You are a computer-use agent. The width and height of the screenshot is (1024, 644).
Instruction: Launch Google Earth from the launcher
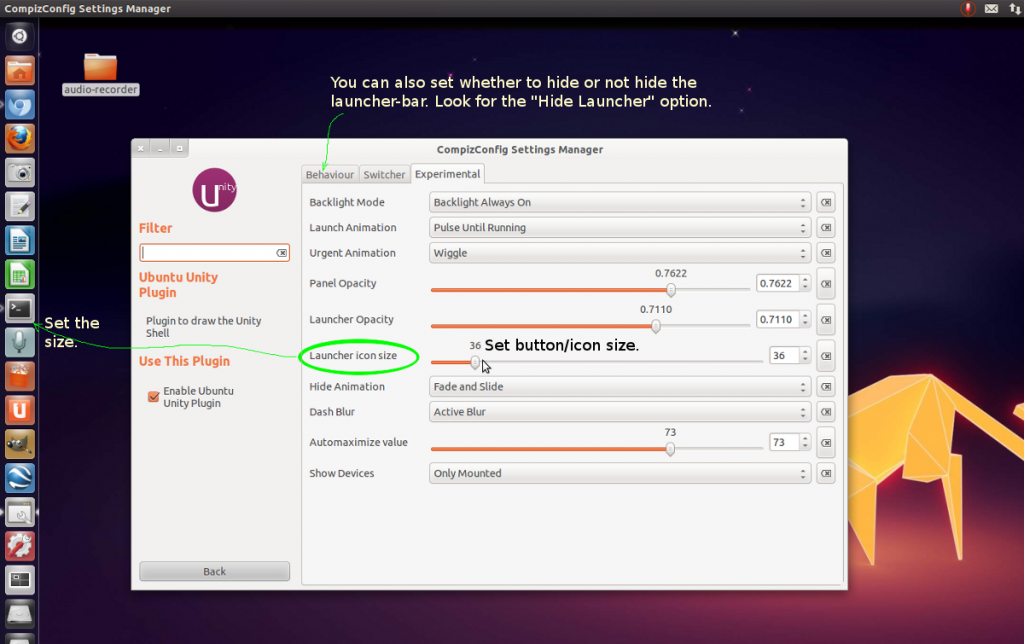pyautogui.click(x=20, y=478)
